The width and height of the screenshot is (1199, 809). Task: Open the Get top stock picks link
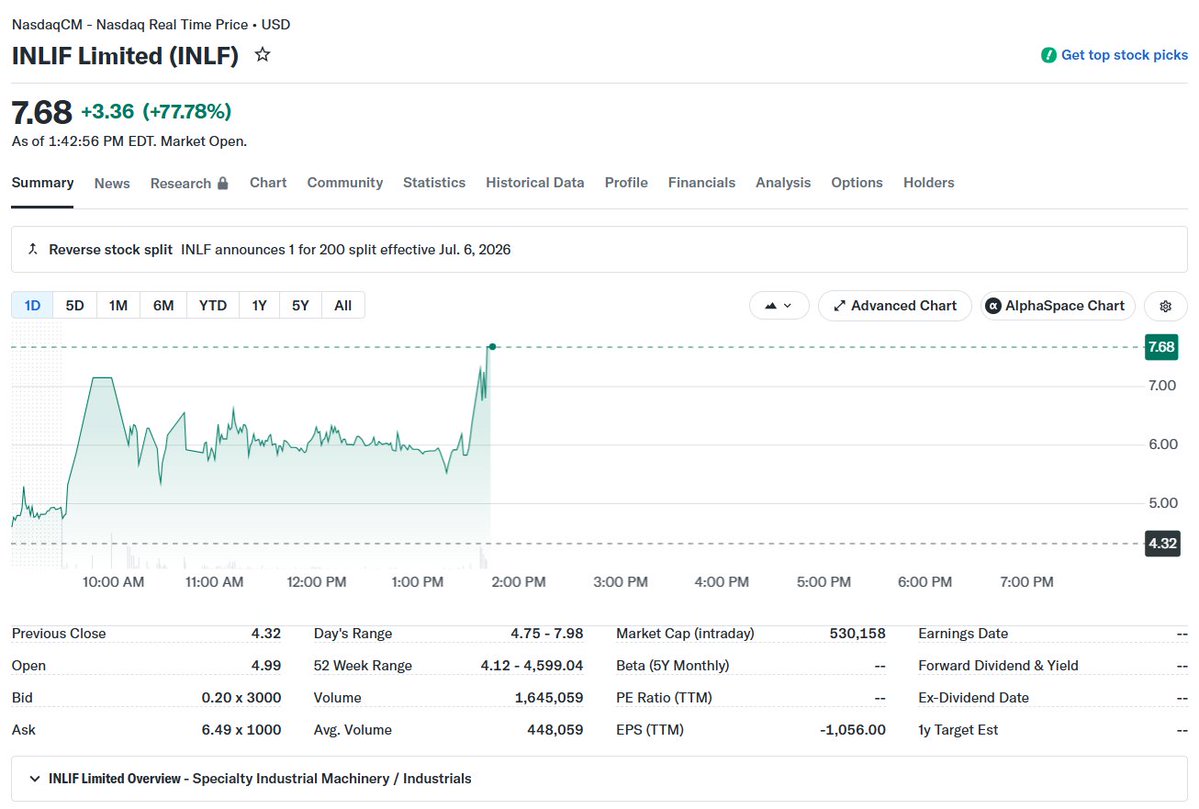point(1124,55)
